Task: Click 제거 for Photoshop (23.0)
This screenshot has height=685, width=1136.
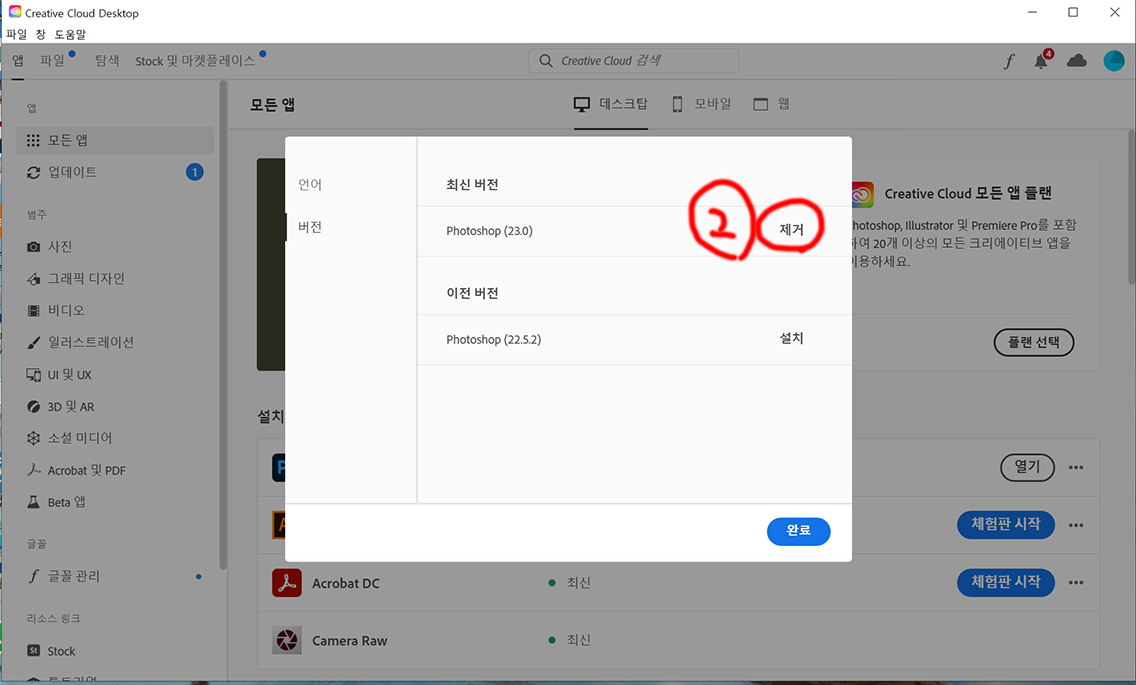Action: pyautogui.click(x=791, y=230)
